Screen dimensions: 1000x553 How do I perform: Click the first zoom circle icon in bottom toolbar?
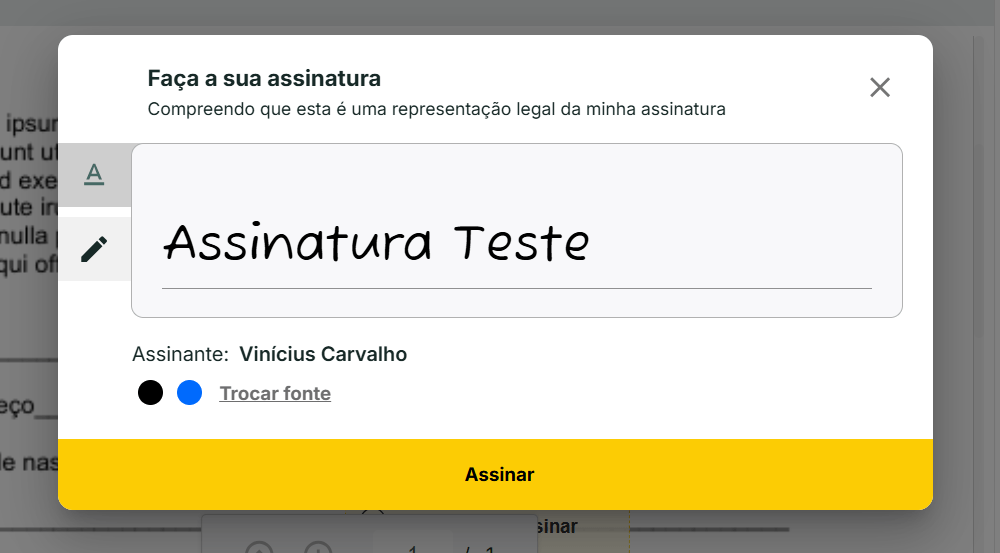tap(259, 547)
